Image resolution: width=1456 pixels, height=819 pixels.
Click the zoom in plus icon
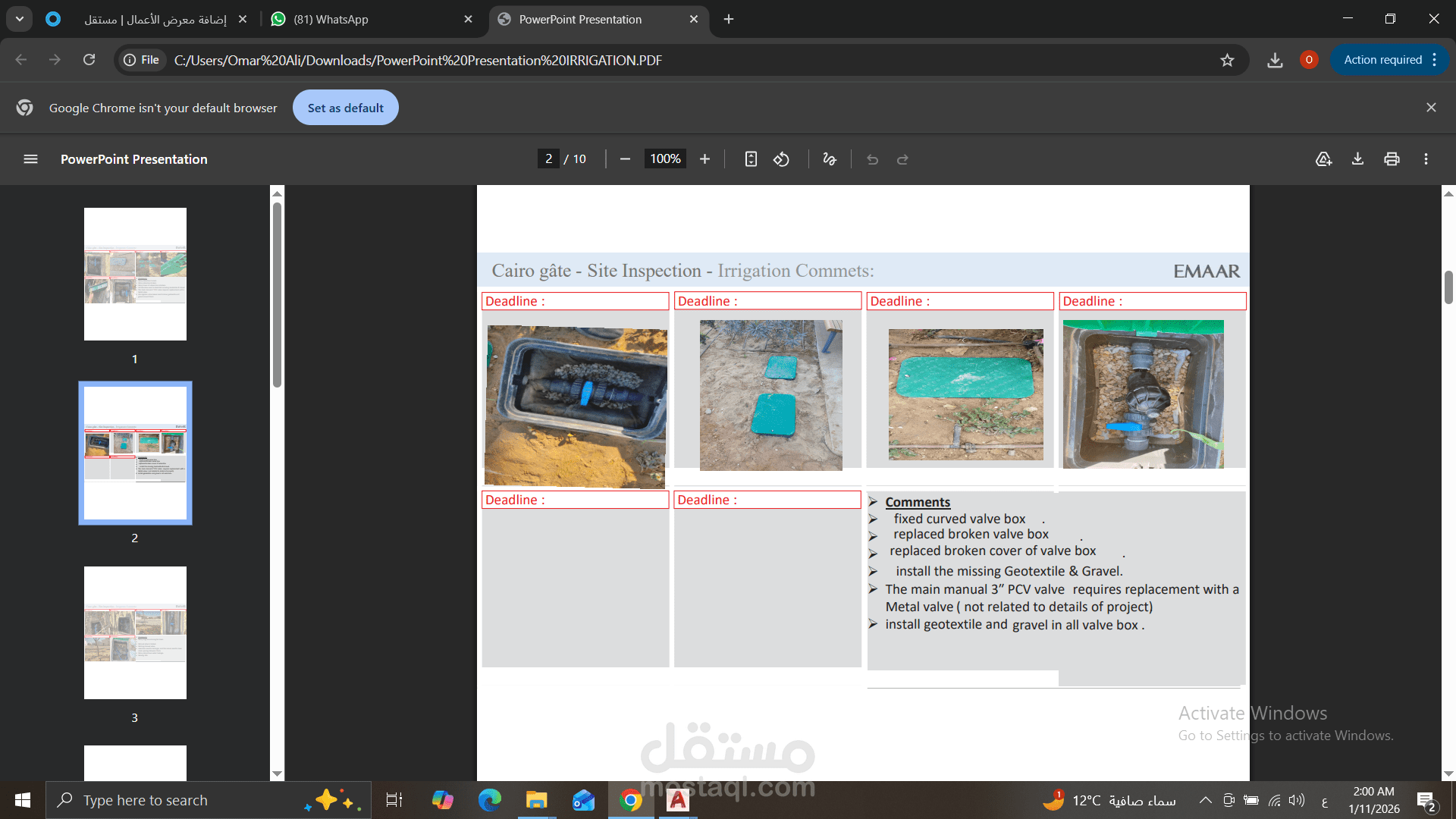pyautogui.click(x=704, y=159)
